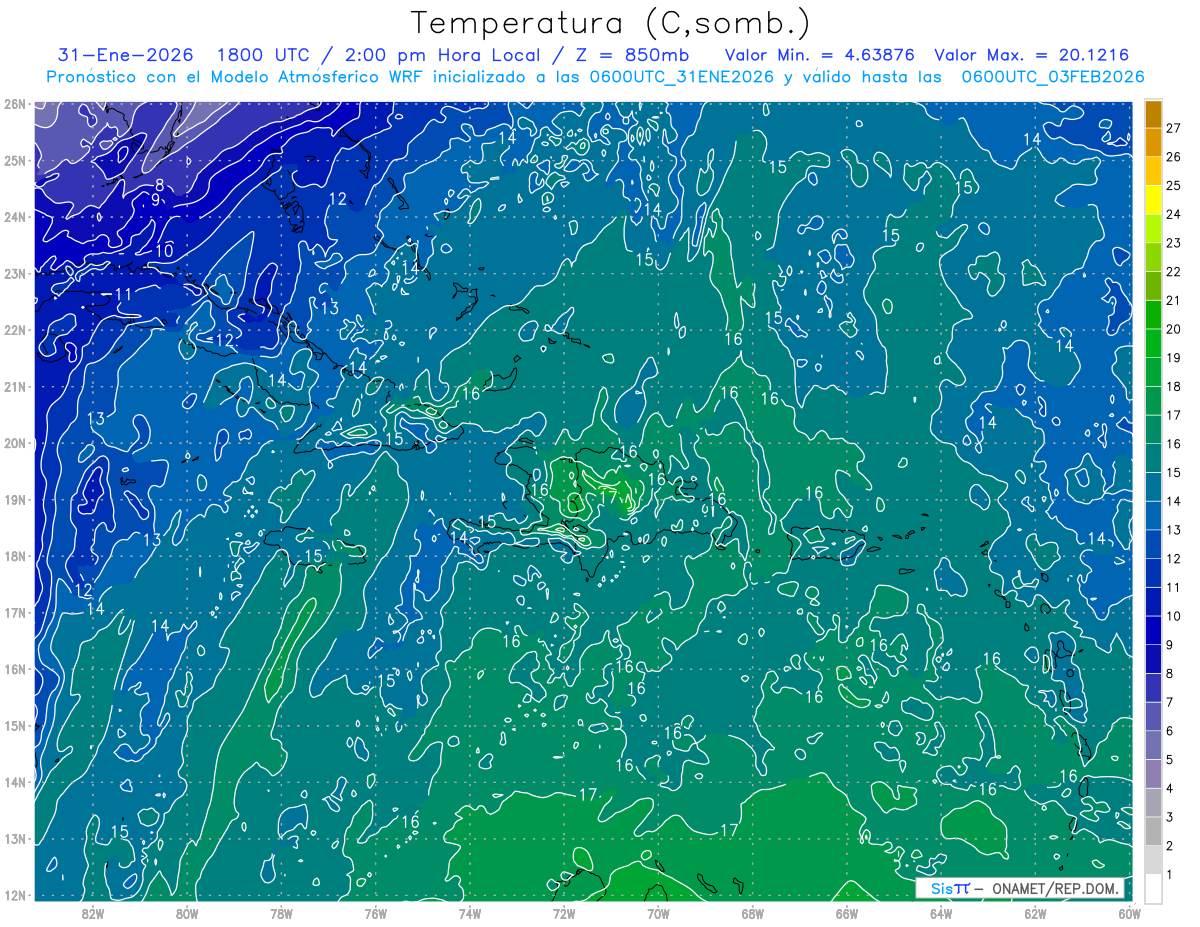The height and width of the screenshot is (927, 1200).
Task: Click the "Valor Min. = 4.63876" value
Action: (x=819, y=55)
